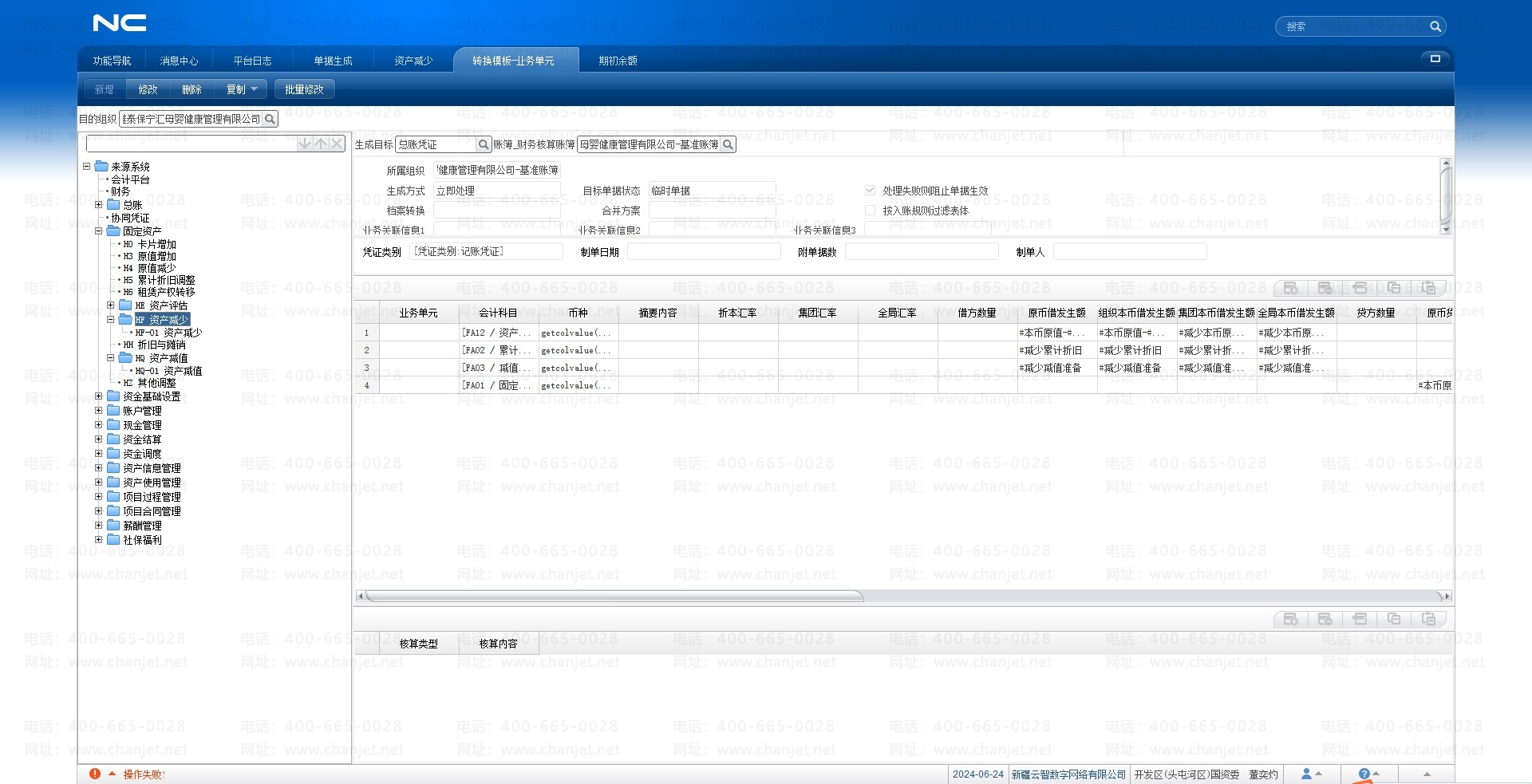This screenshot has width=1532, height=784.
Task: Click the tree search down-arrow icon
Action: (x=304, y=144)
